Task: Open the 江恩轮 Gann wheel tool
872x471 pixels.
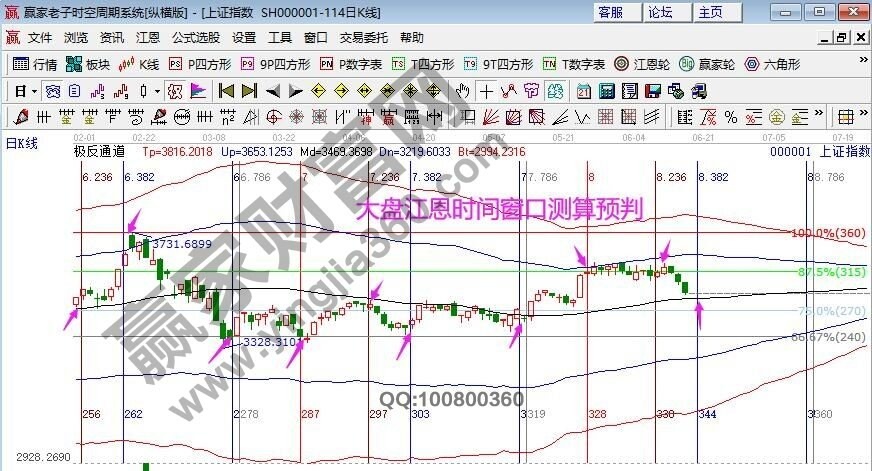Action: 641,64
